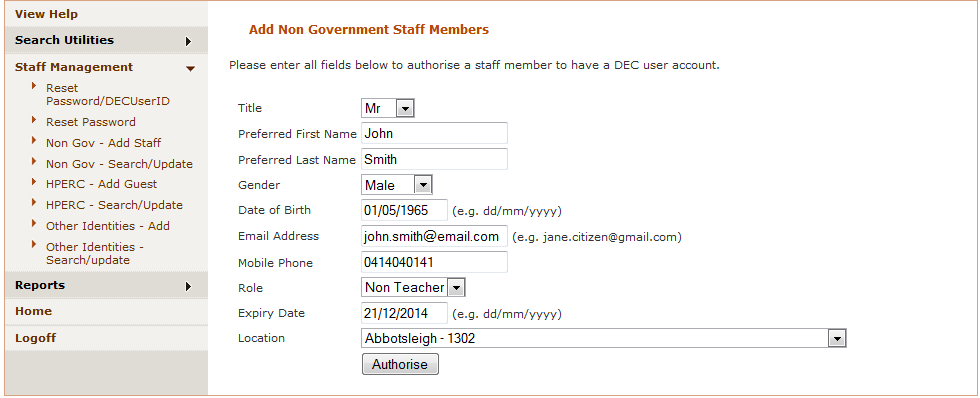Collapse the Staff Management section
980x398 pixels.
(x=191, y=68)
